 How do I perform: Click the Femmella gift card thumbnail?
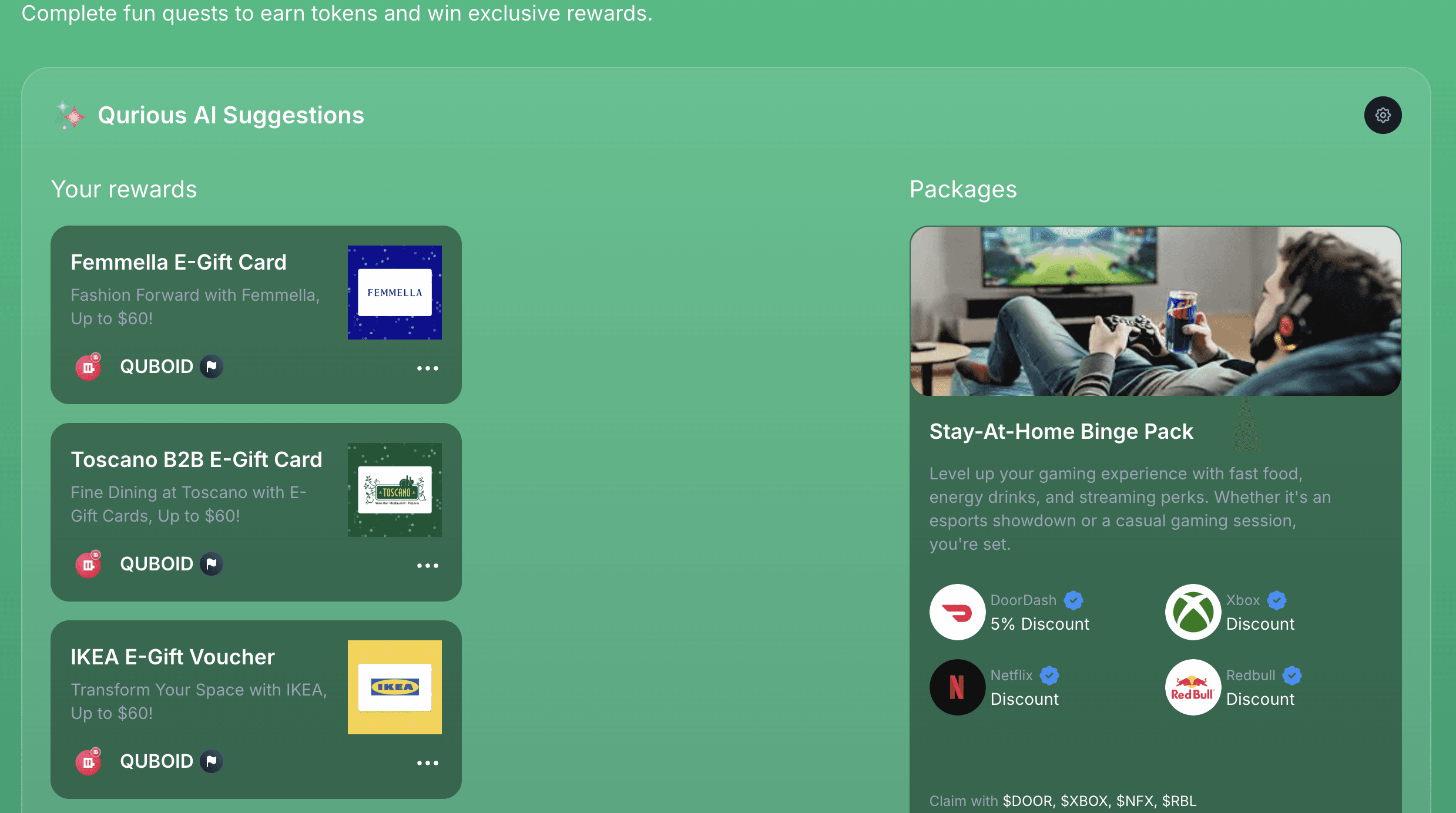pyautogui.click(x=394, y=293)
